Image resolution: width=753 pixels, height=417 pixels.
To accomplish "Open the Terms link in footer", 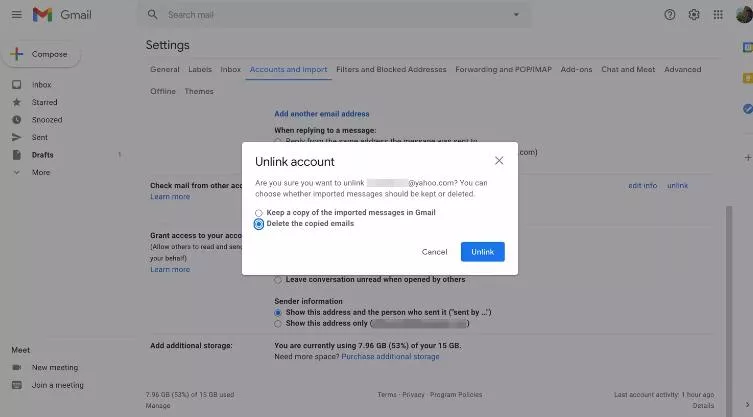I will [387, 394].
